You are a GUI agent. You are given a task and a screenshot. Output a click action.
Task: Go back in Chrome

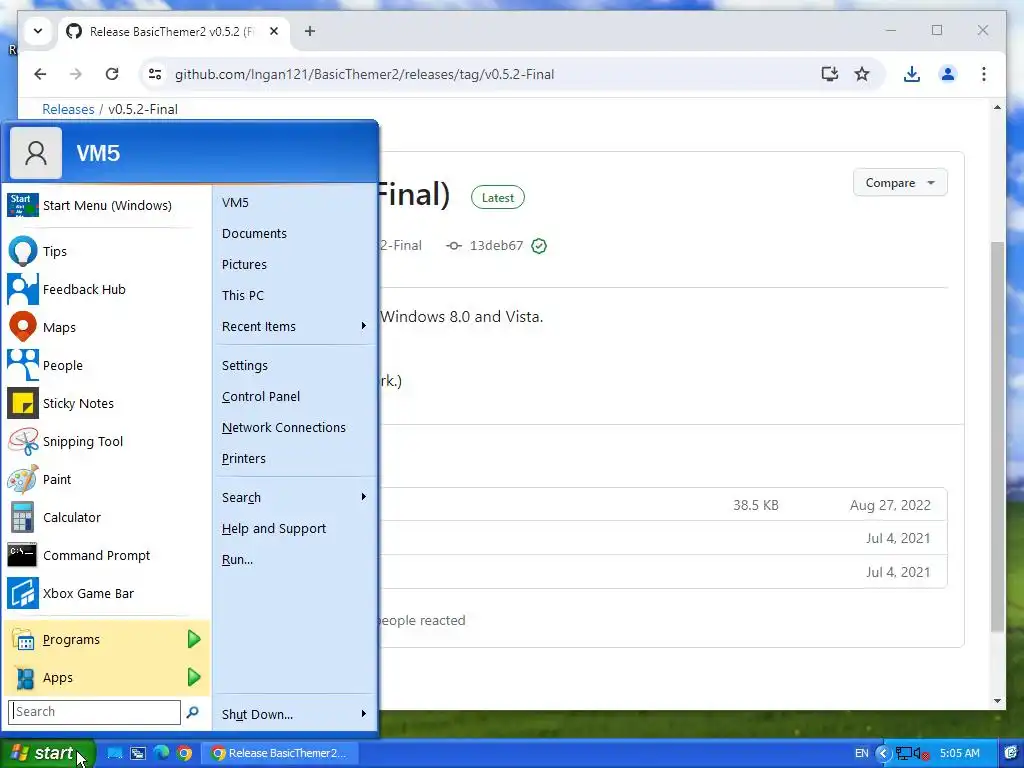[x=40, y=74]
